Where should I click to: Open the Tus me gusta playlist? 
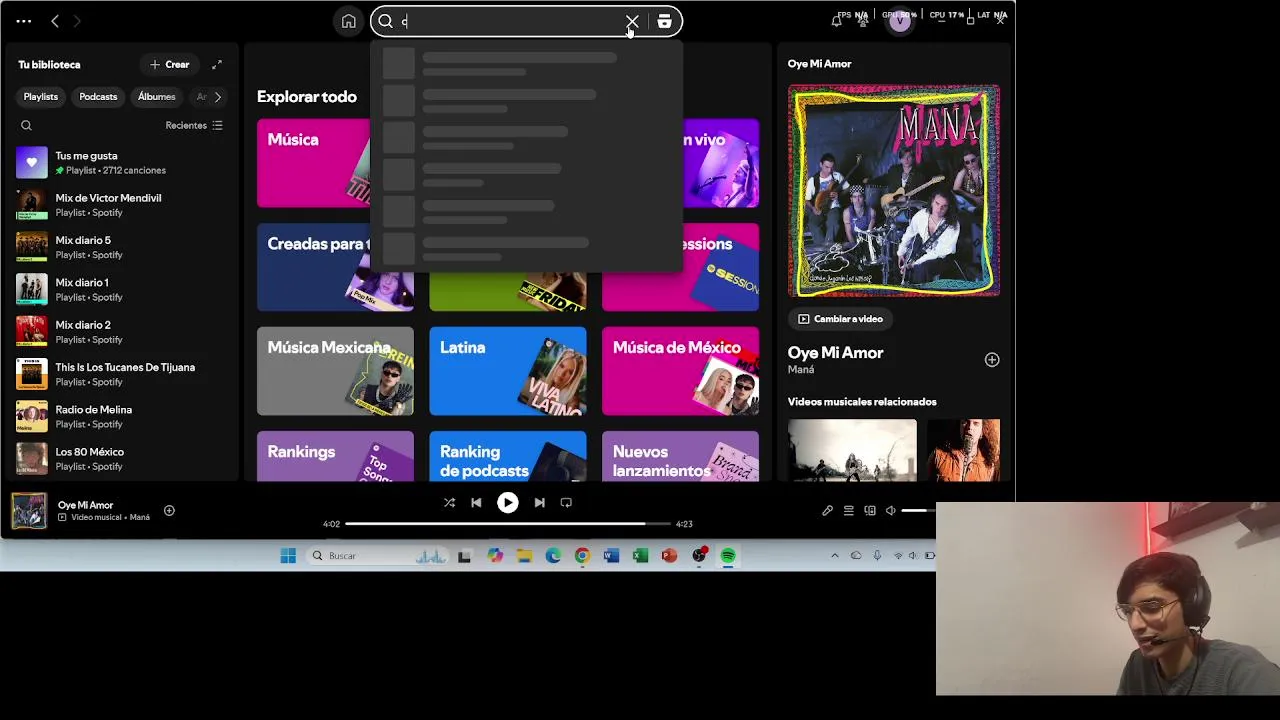tap(120, 162)
